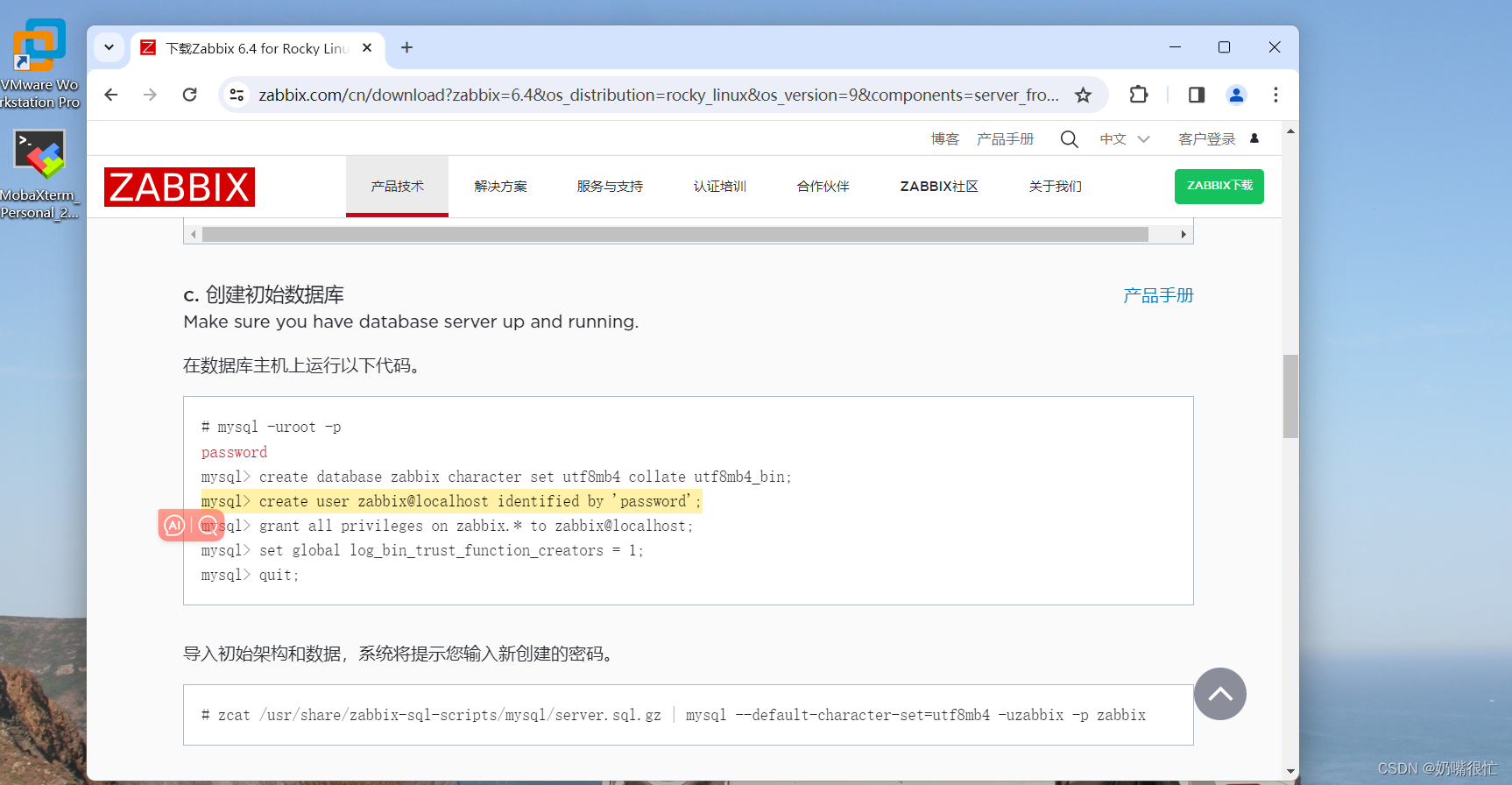This screenshot has width=1512, height=785.
Task: Open the 产品技术 menu
Action: (397, 186)
